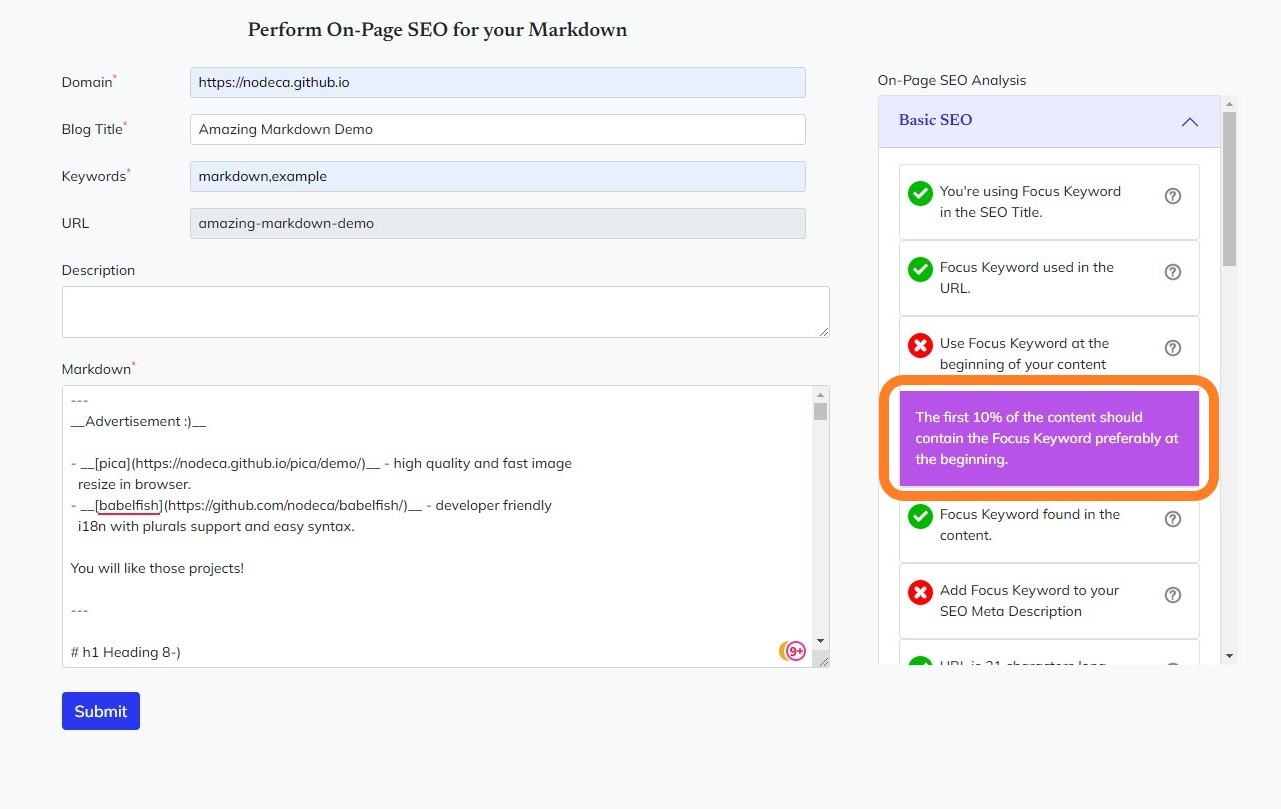Screen dimensions: 1281x809
Task: Open help for 'Use Focus Keyword at the beginning'
Action: tap(1173, 348)
